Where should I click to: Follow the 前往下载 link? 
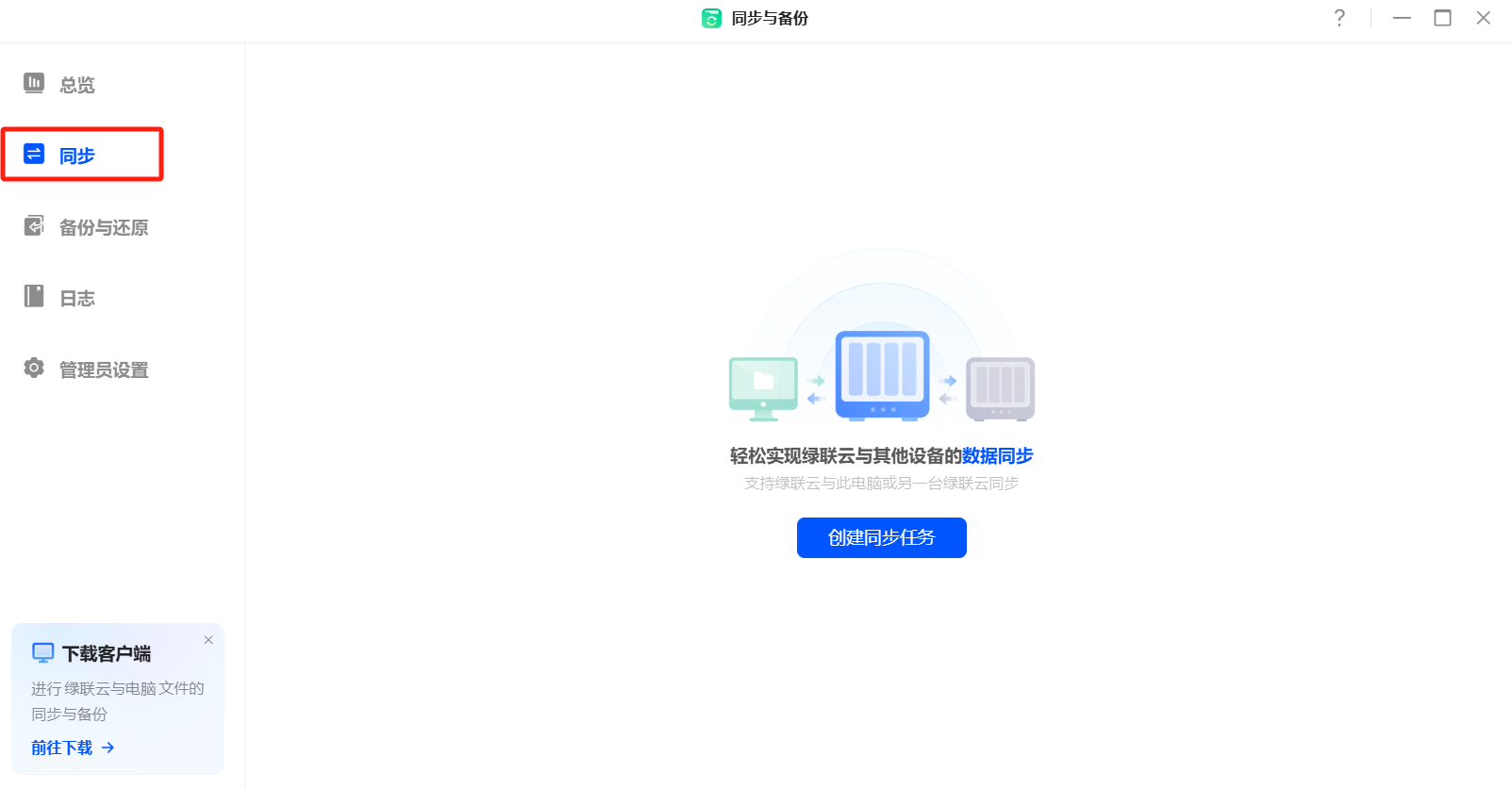[x=62, y=748]
